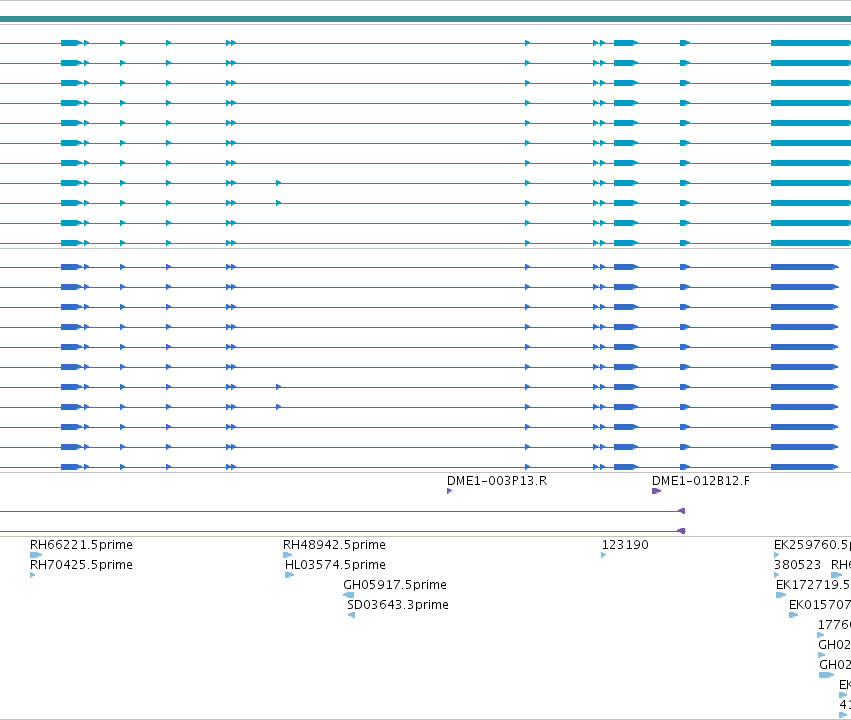Click the arrow glyph beneath 380523
Viewport: 851px width, 720px height.
click(x=777, y=575)
